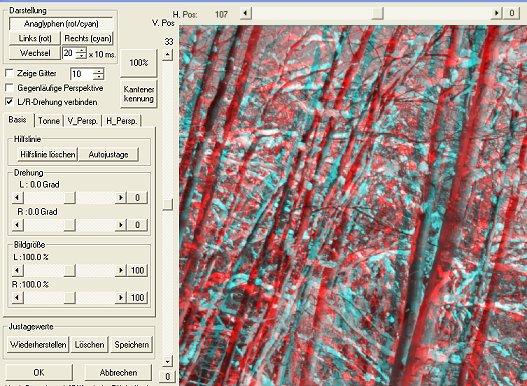Click left arrow of R Drehung slider

pyautogui.click(x=17, y=225)
